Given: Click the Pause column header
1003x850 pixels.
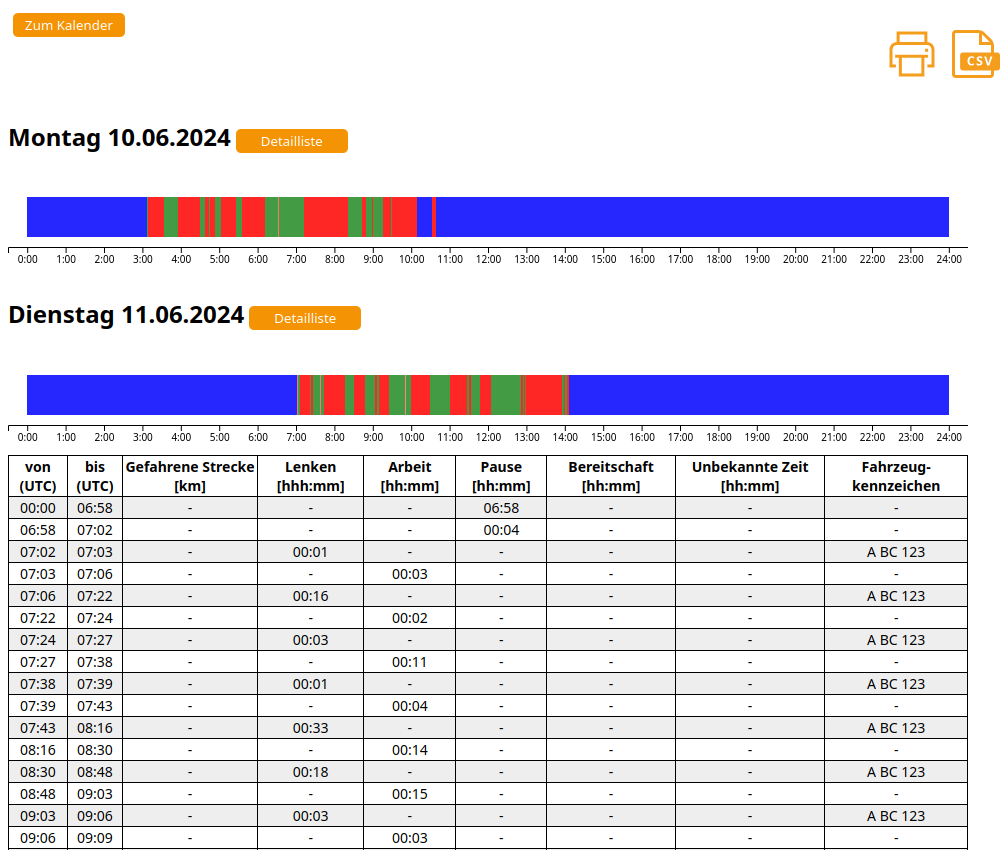Looking at the screenshot, I should pyautogui.click(x=501, y=476).
